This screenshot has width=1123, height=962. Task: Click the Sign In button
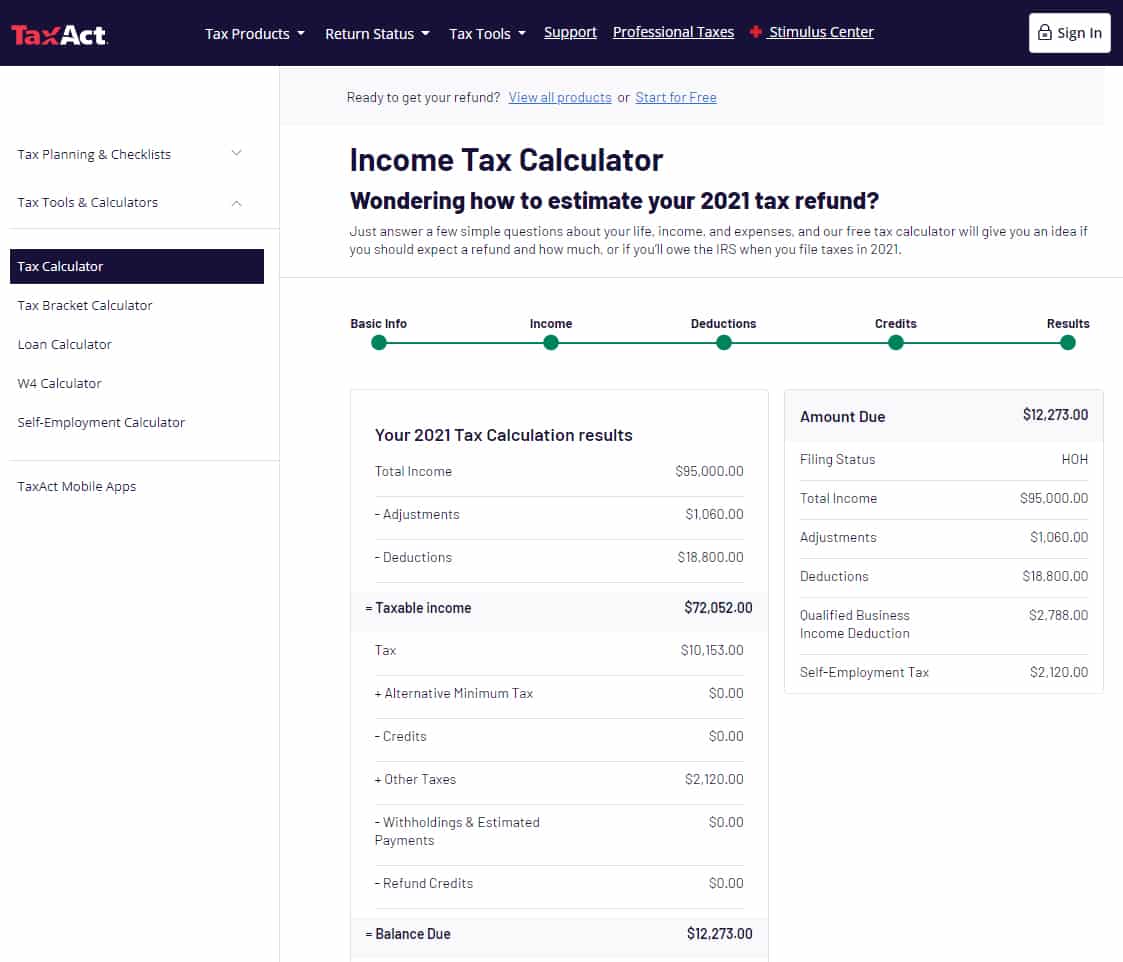(x=1069, y=32)
